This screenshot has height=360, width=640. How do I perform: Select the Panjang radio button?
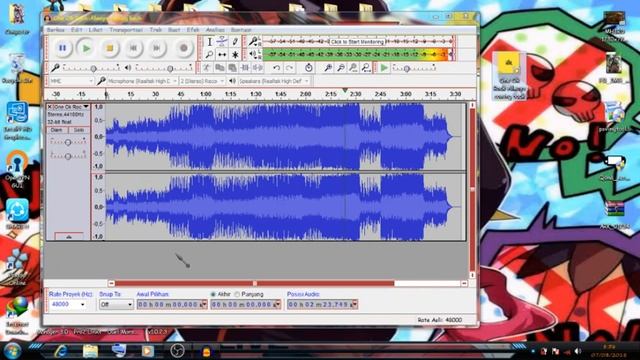point(237,294)
